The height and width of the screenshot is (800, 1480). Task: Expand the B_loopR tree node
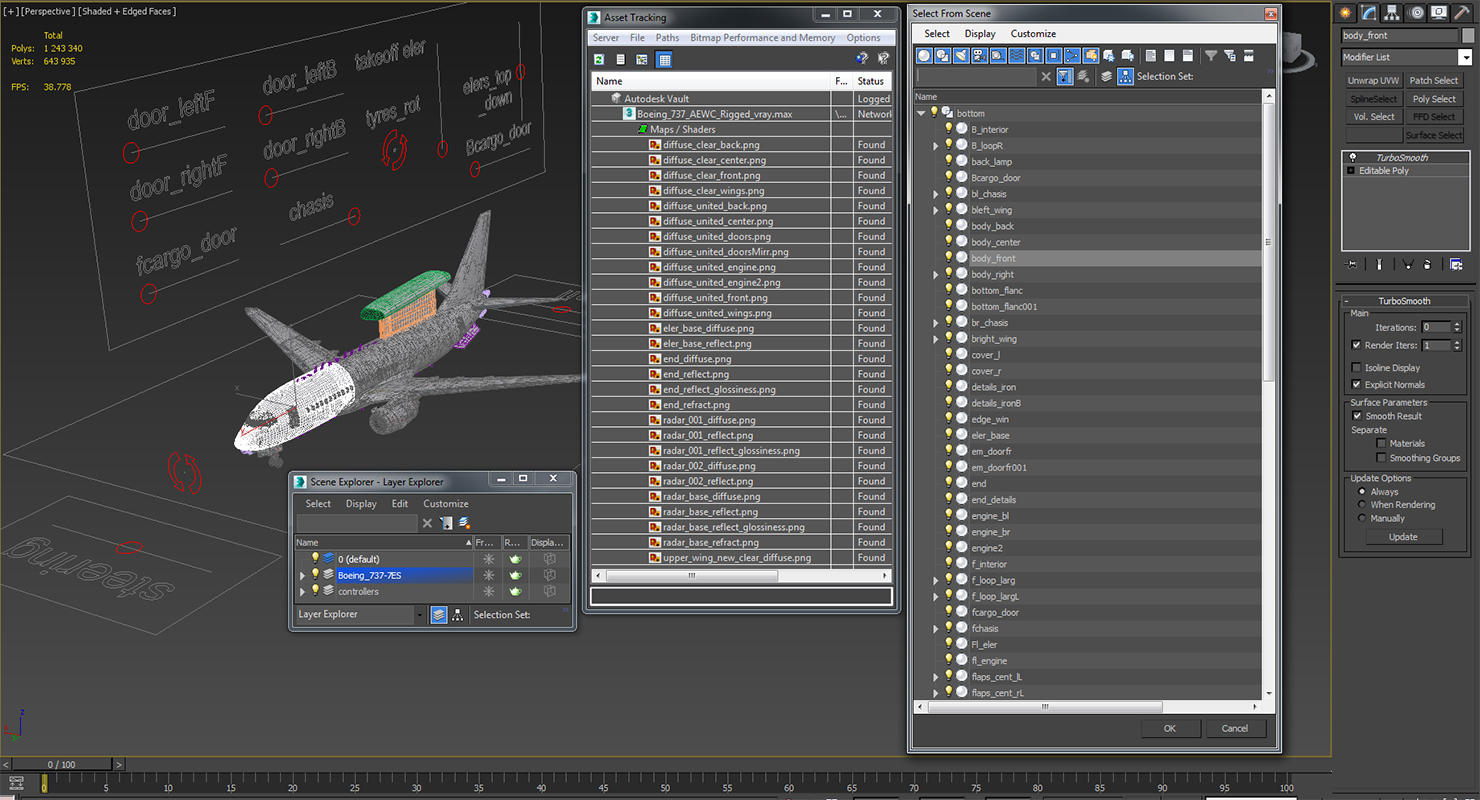click(x=936, y=145)
